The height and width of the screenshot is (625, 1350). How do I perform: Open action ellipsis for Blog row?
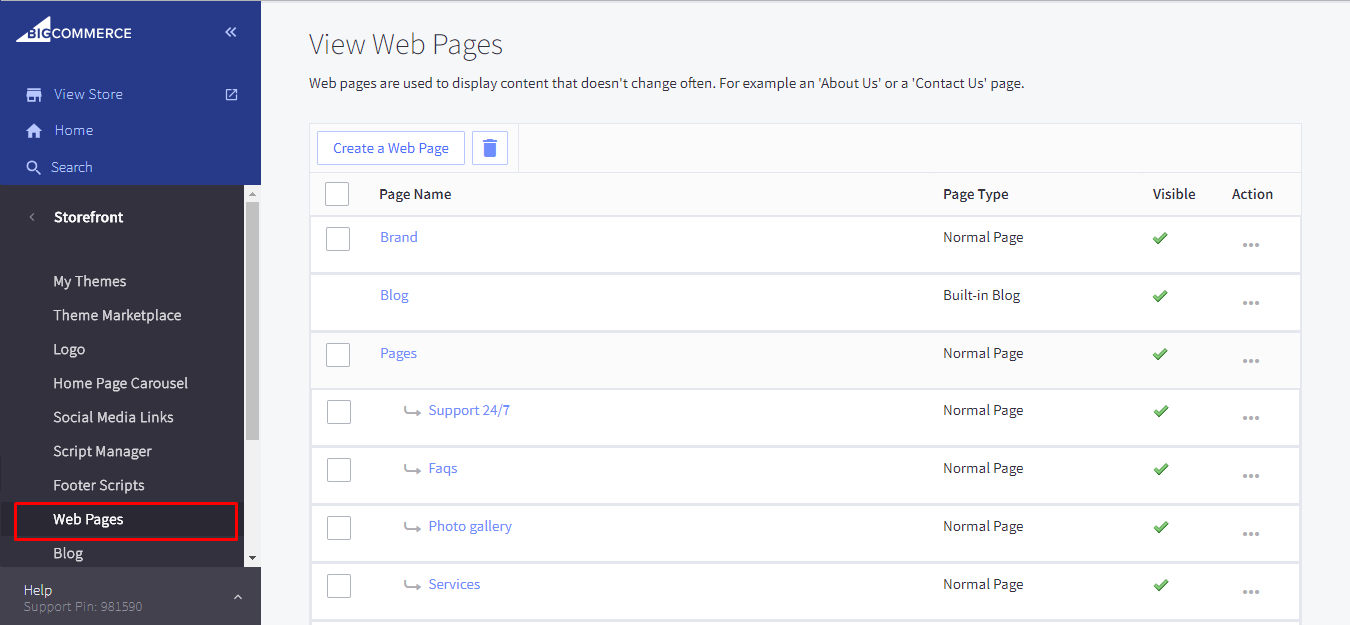coord(1250,303)
